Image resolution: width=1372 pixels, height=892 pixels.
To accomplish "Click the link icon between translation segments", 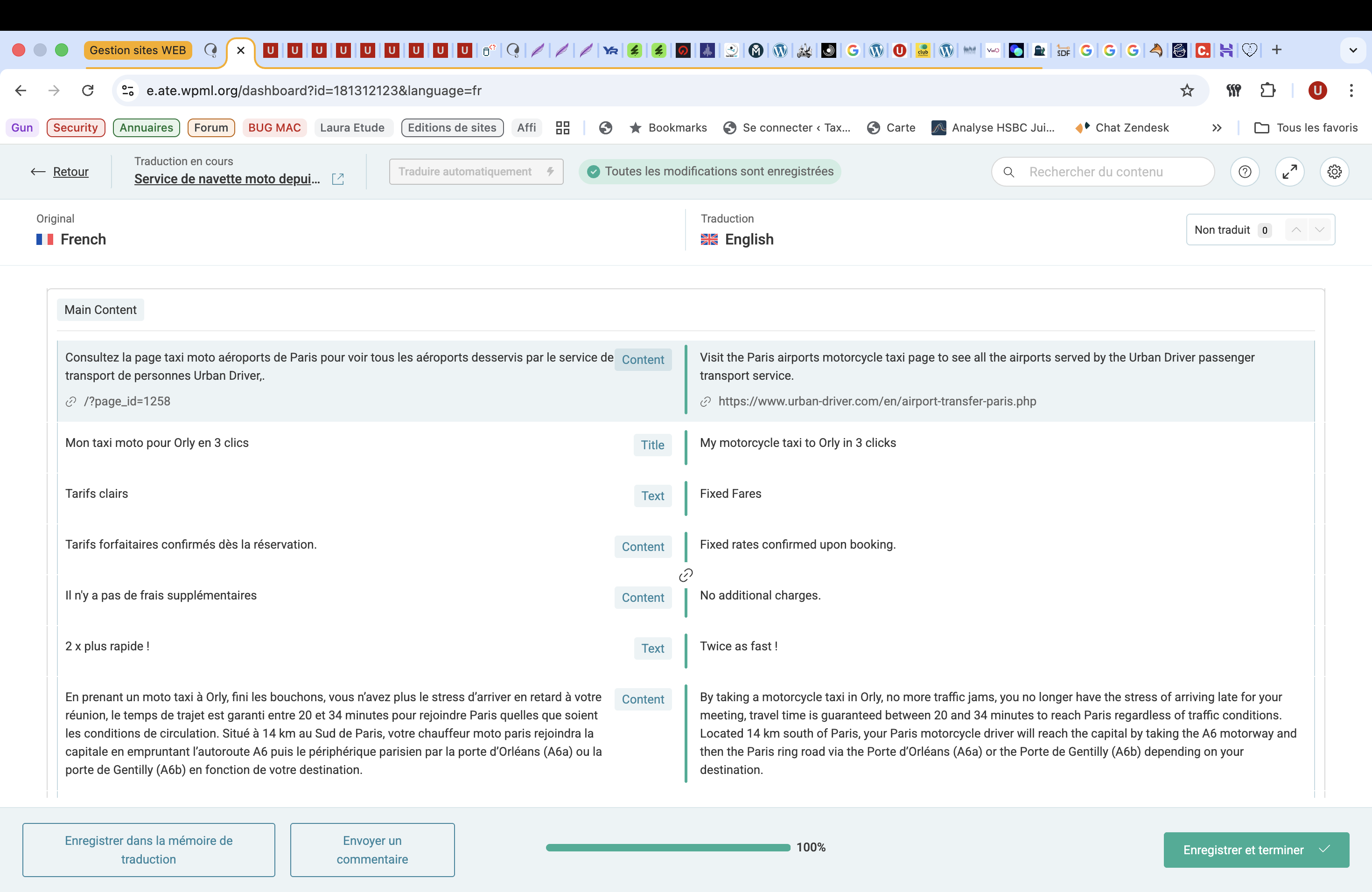I will click(686, 575).
